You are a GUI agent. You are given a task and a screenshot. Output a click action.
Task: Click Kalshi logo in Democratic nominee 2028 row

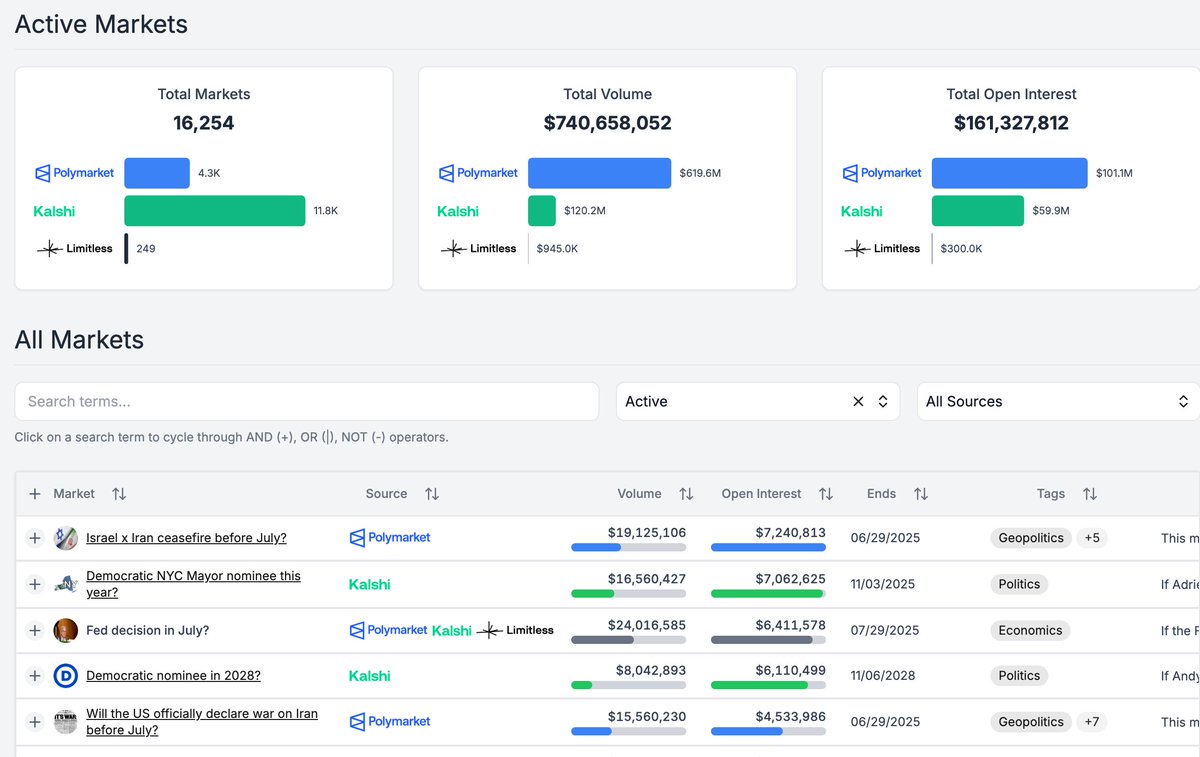tap(369, 676)
